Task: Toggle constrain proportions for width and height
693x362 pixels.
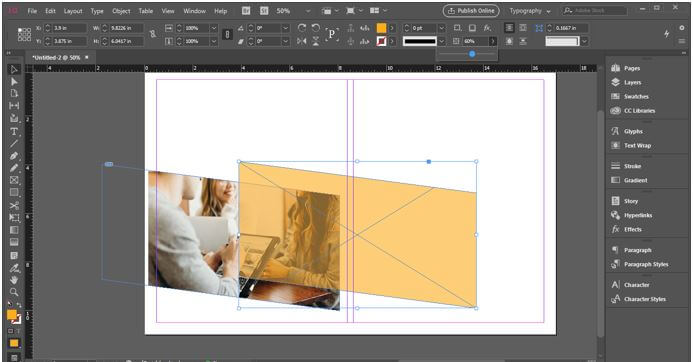Action: point(153,34)
